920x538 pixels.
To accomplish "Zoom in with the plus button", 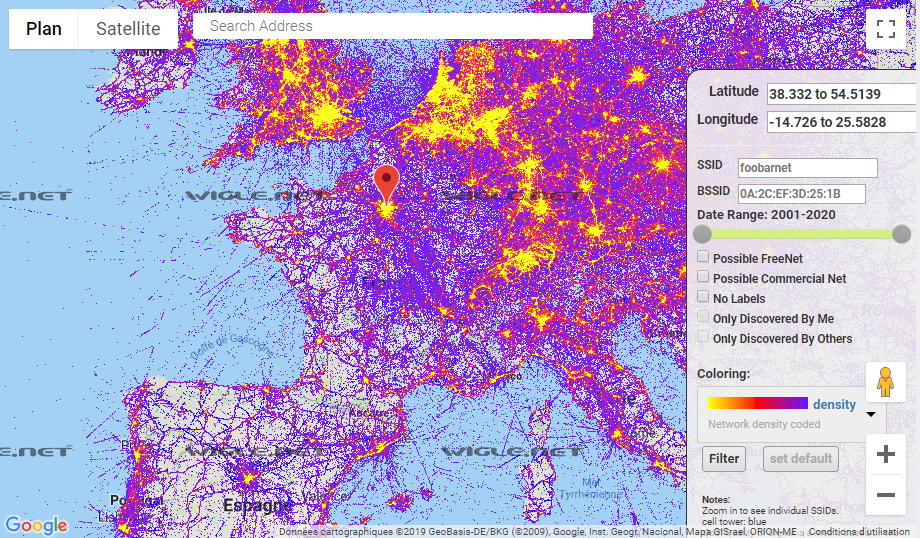I will [885, 455].
